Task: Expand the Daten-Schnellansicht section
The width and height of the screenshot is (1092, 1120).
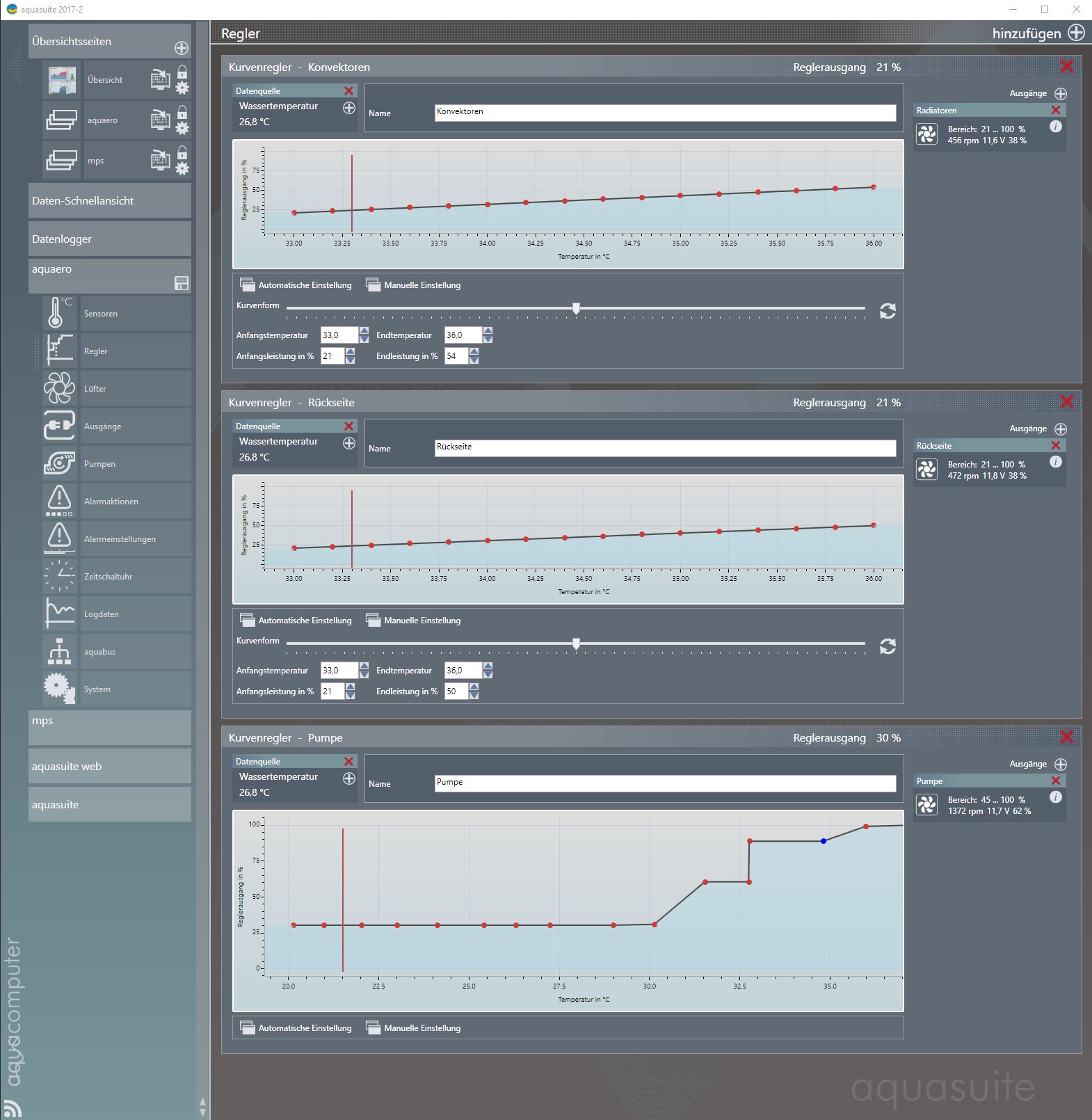Action: pyautogui.click(x=110, y=200)
